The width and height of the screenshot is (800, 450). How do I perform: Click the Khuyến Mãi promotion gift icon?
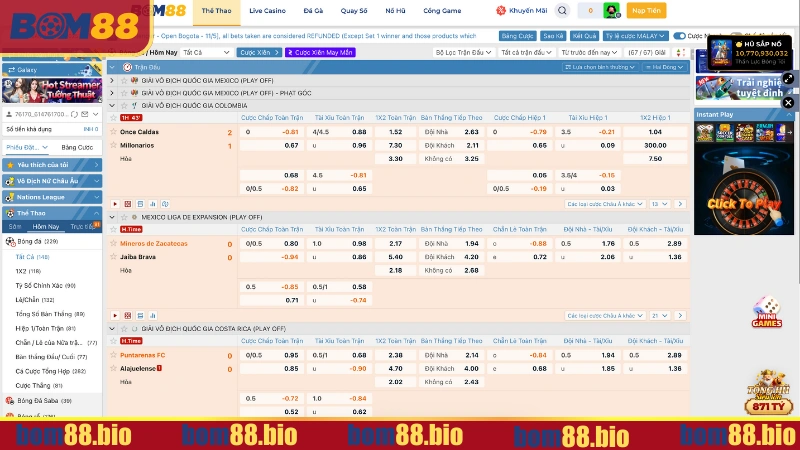click(x=501, y=11)
